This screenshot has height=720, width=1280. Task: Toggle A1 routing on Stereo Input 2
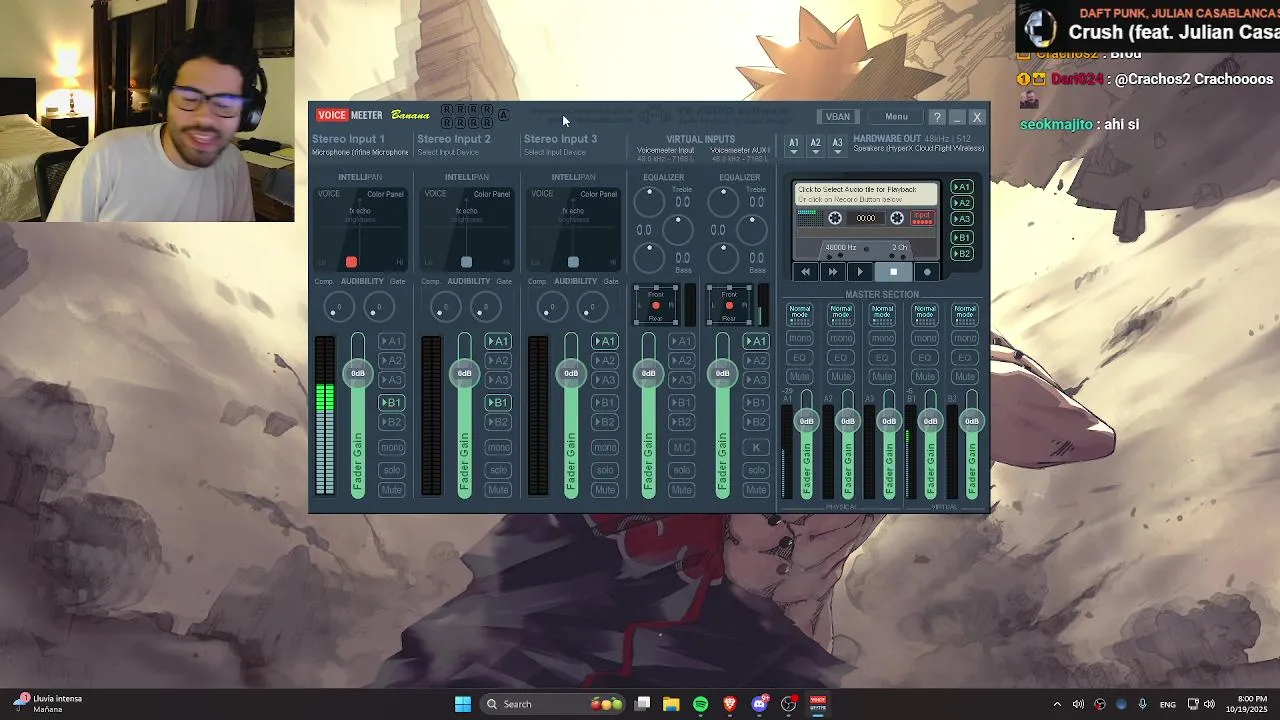498,341
